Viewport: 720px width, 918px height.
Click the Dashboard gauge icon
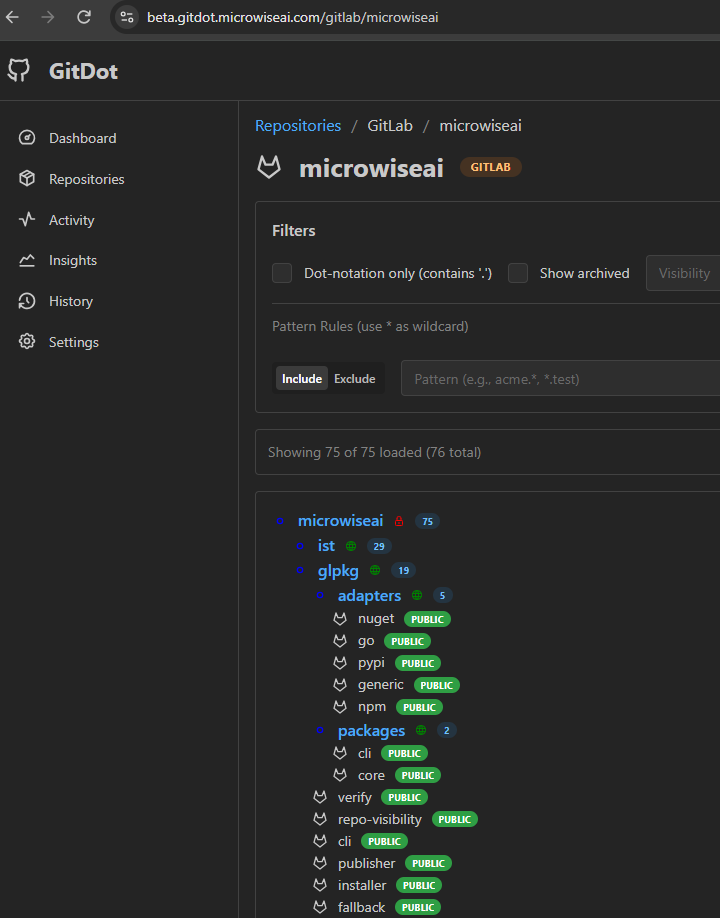[x=27, y=138]
